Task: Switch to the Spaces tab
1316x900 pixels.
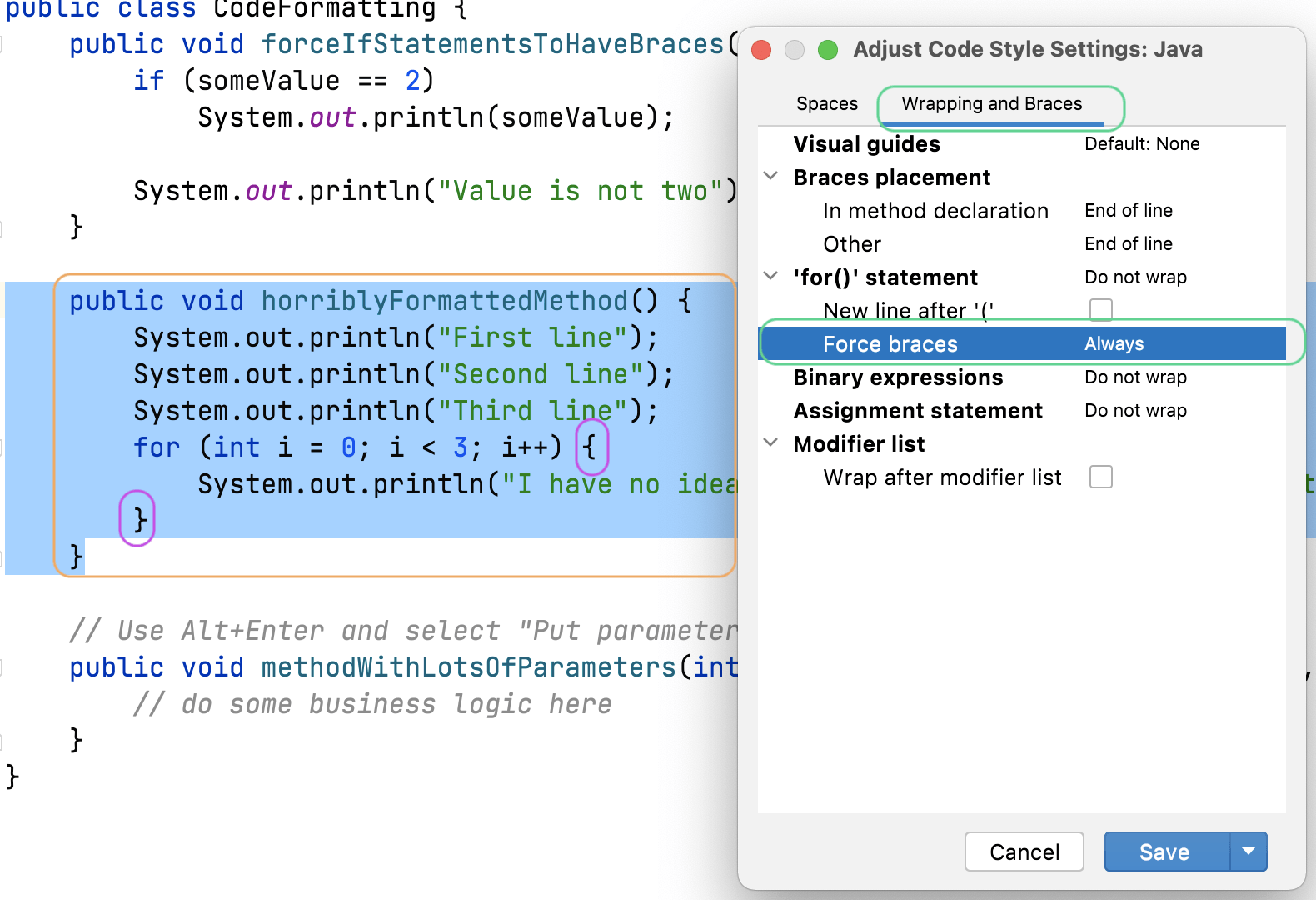Action: point(826,104)
